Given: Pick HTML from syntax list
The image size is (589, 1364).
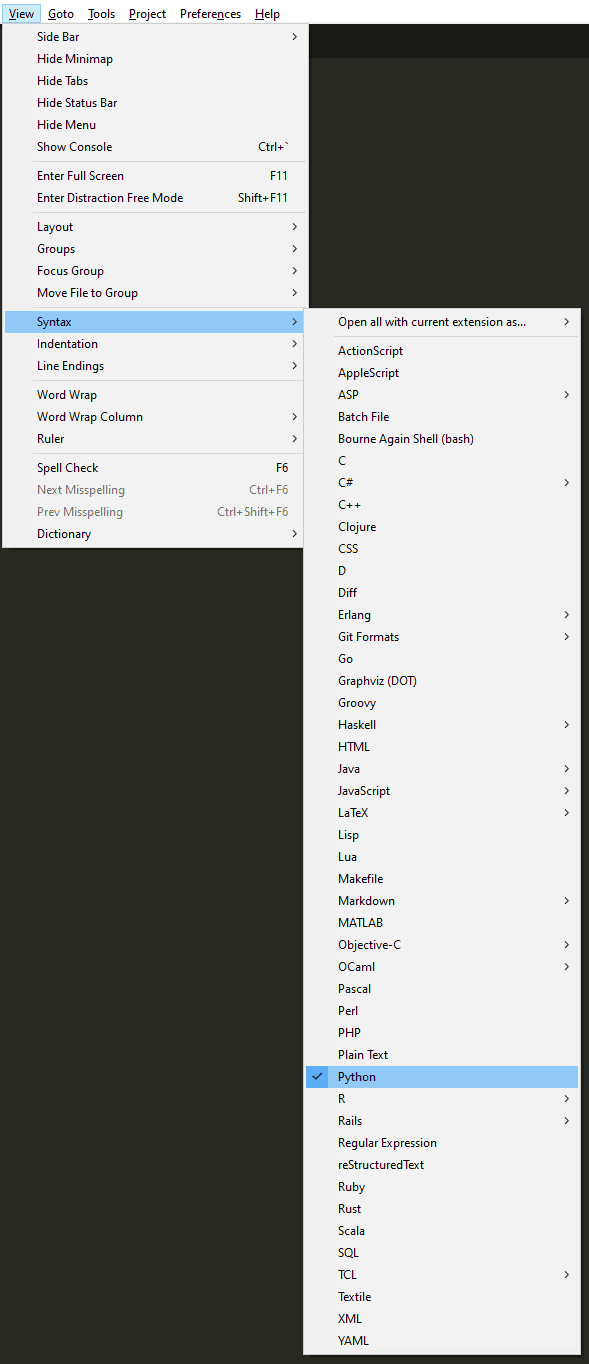Looking at the screenshot, I should (442, 747).
